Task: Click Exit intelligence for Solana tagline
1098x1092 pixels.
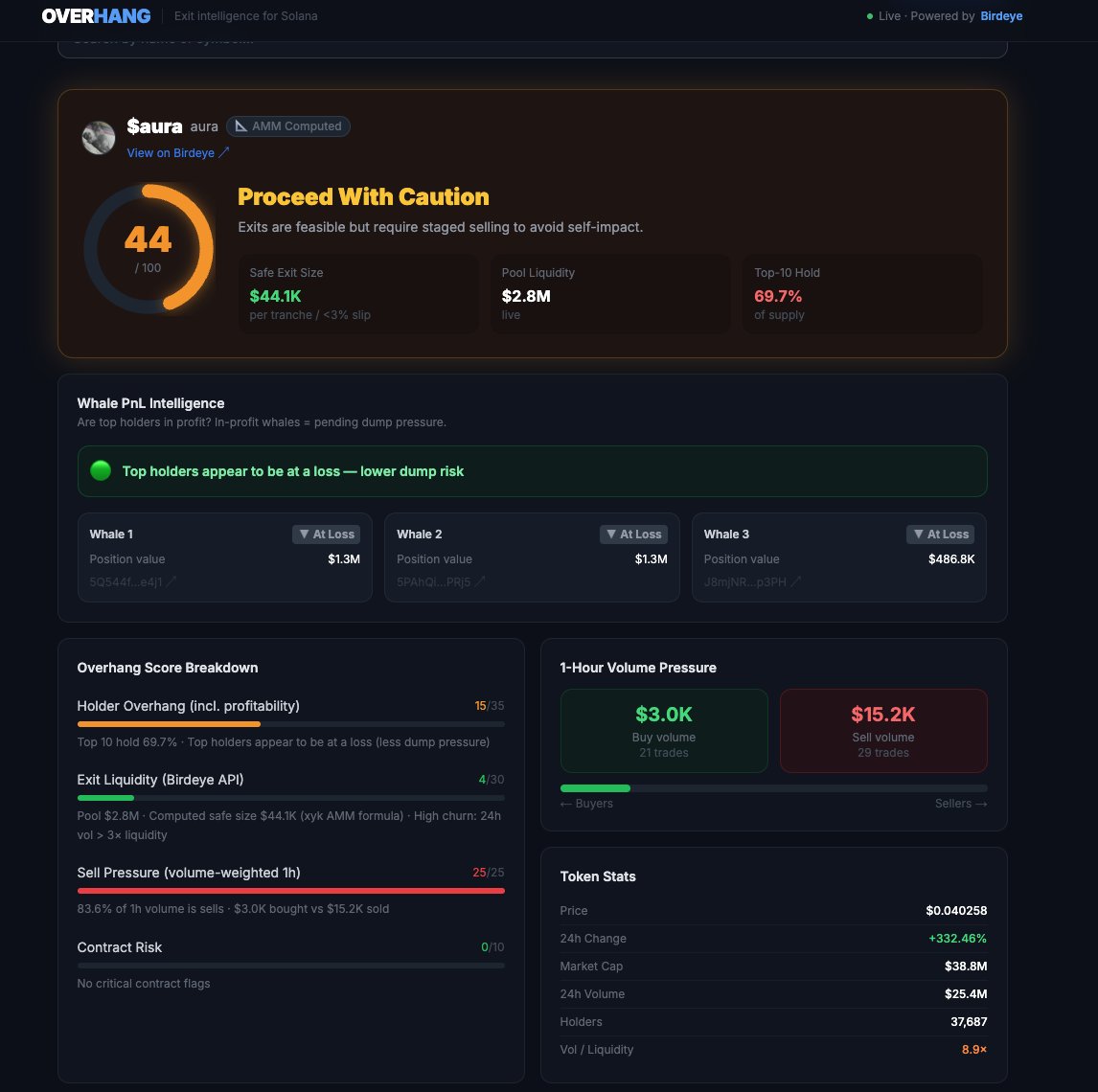Action: click(246, 16)
